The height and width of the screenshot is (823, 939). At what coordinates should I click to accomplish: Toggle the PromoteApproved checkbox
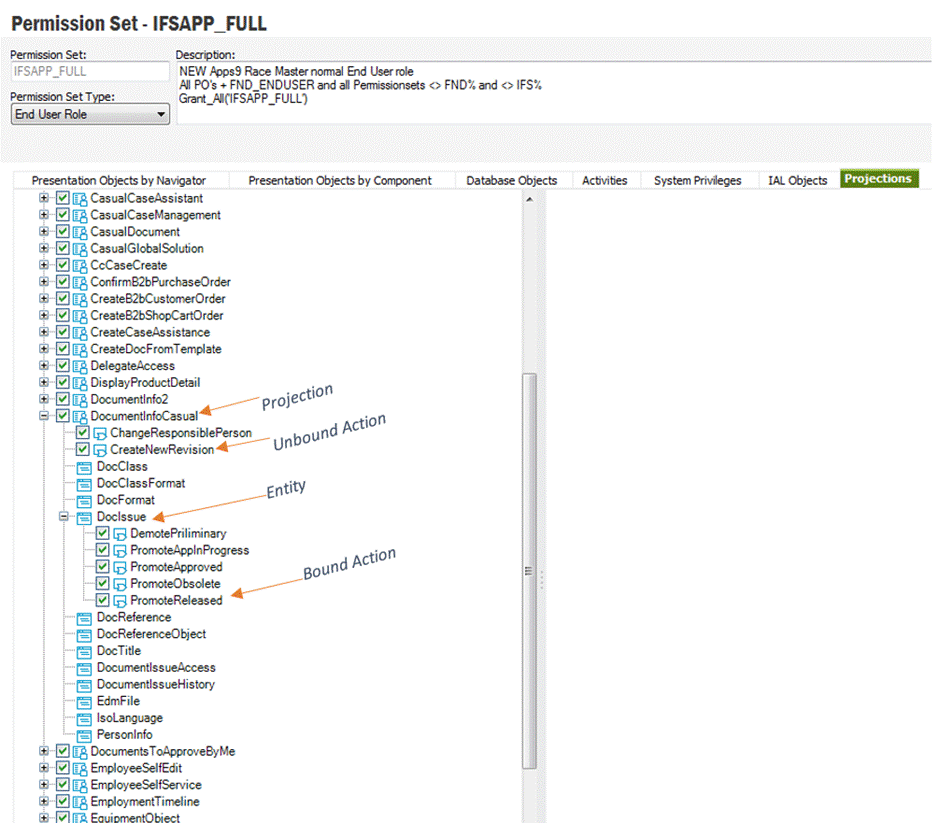click(x=103, y=567)
